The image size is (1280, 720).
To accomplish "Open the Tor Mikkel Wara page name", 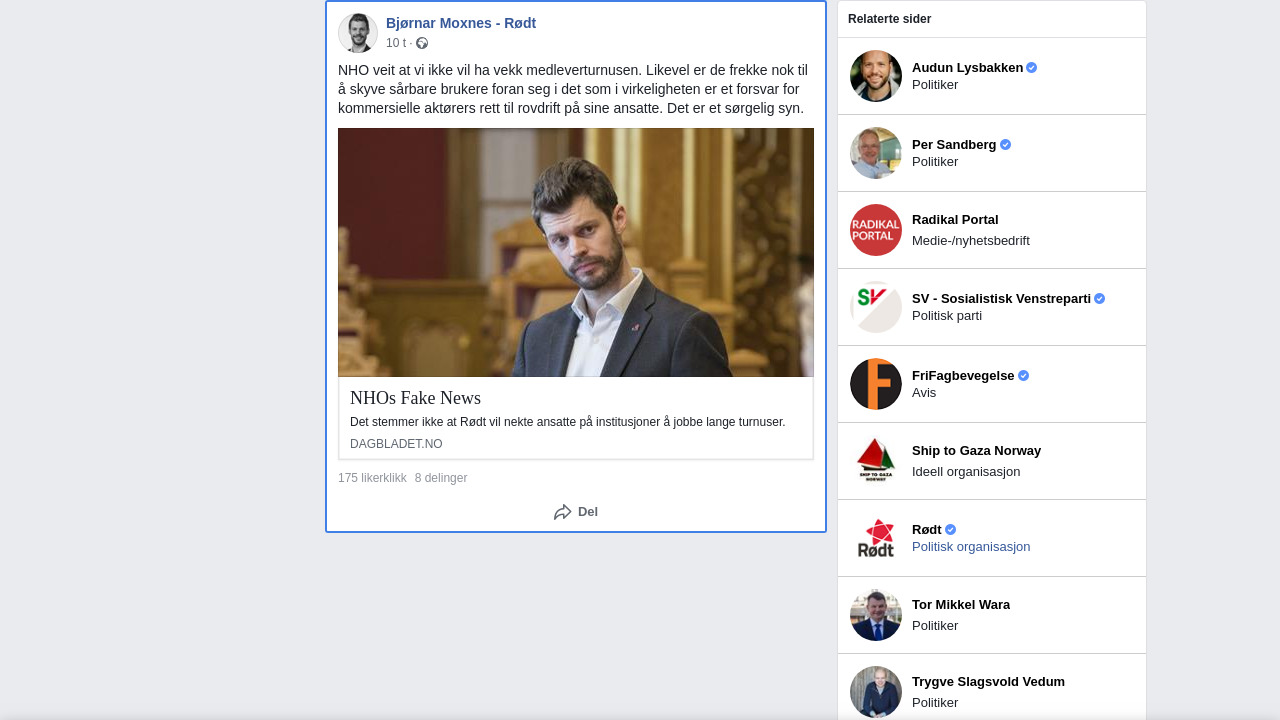I will pyautogui.click(x=961, y=605).
